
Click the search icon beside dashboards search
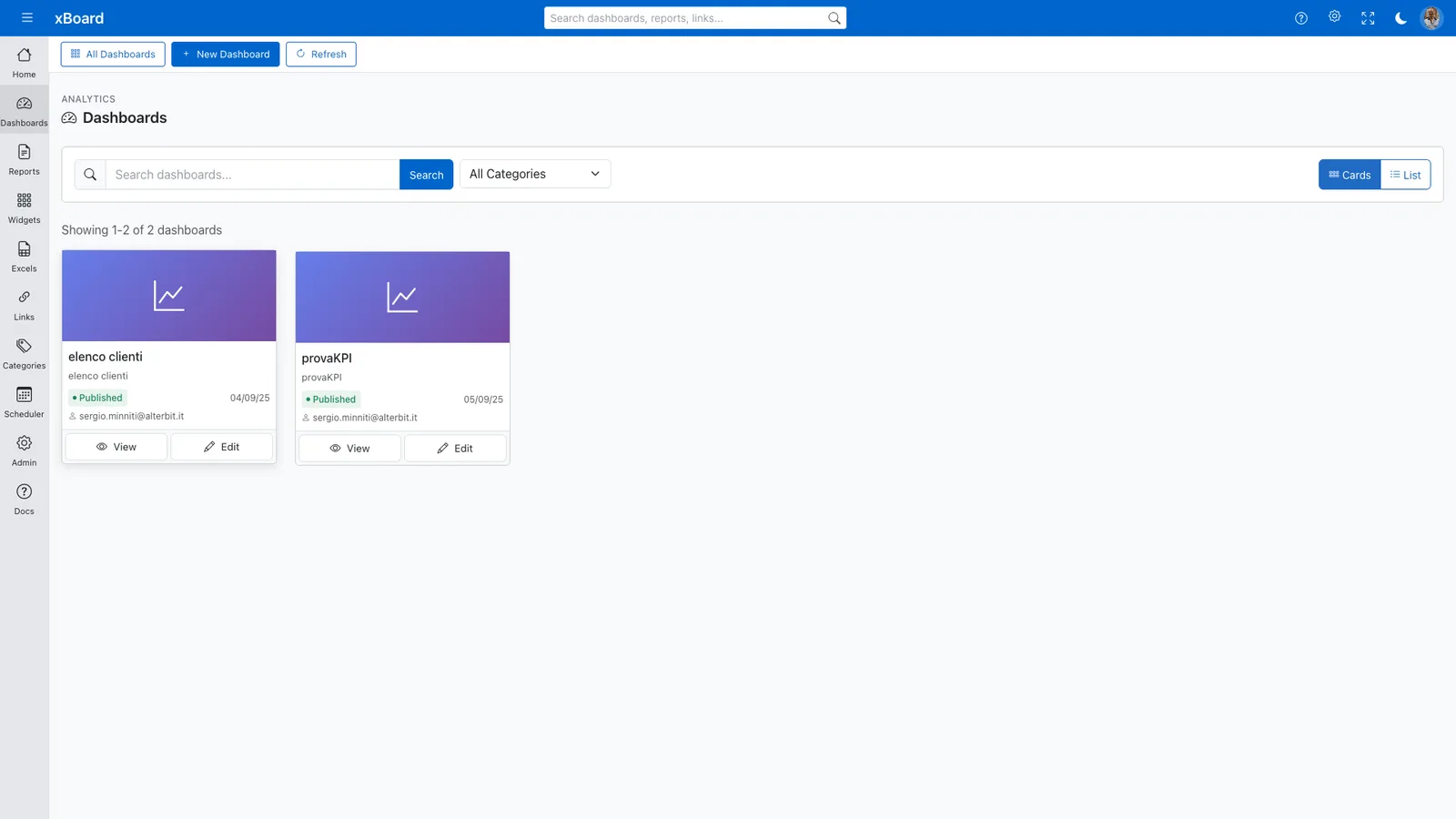90,175
